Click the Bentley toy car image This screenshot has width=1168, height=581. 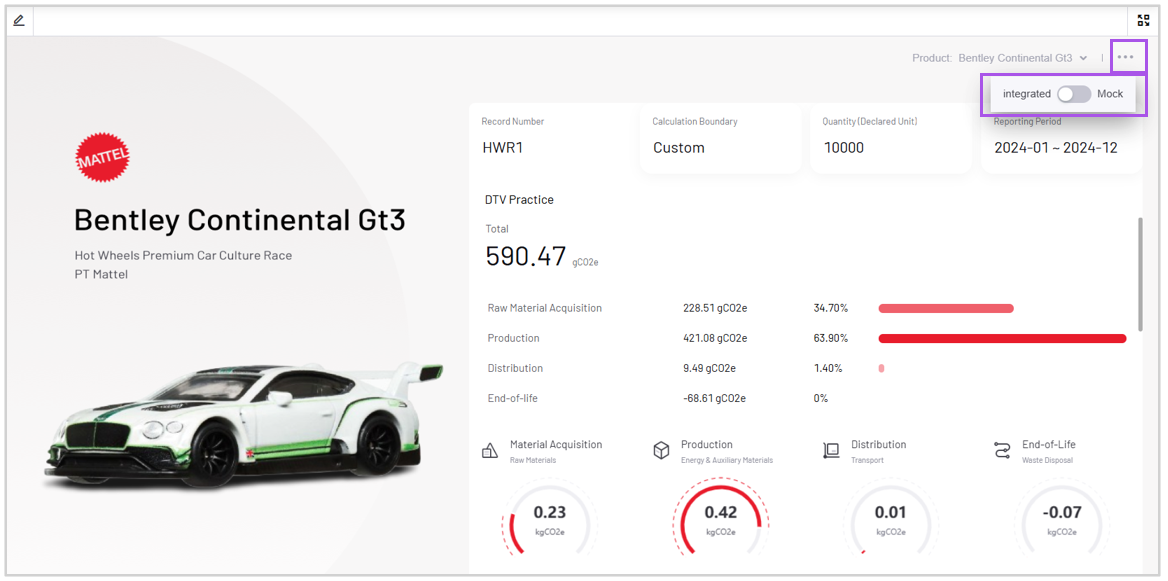(x=242, y=418)
